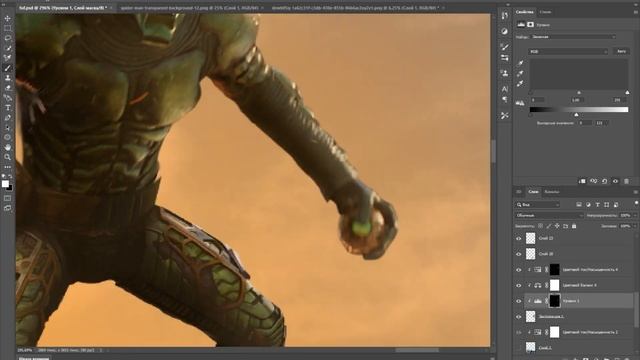Switch to the Layers tab

pyautogui.click(x=533, y=191)
